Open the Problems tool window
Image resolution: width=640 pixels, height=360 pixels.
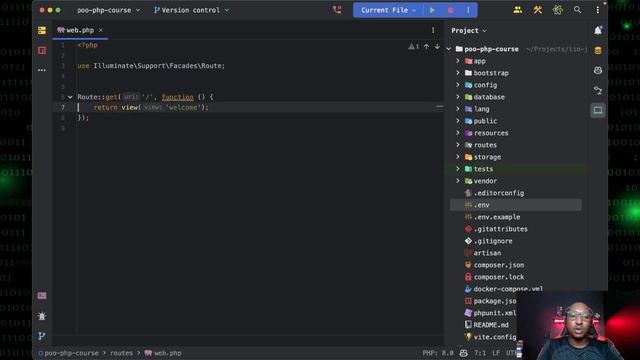point(42,316)
